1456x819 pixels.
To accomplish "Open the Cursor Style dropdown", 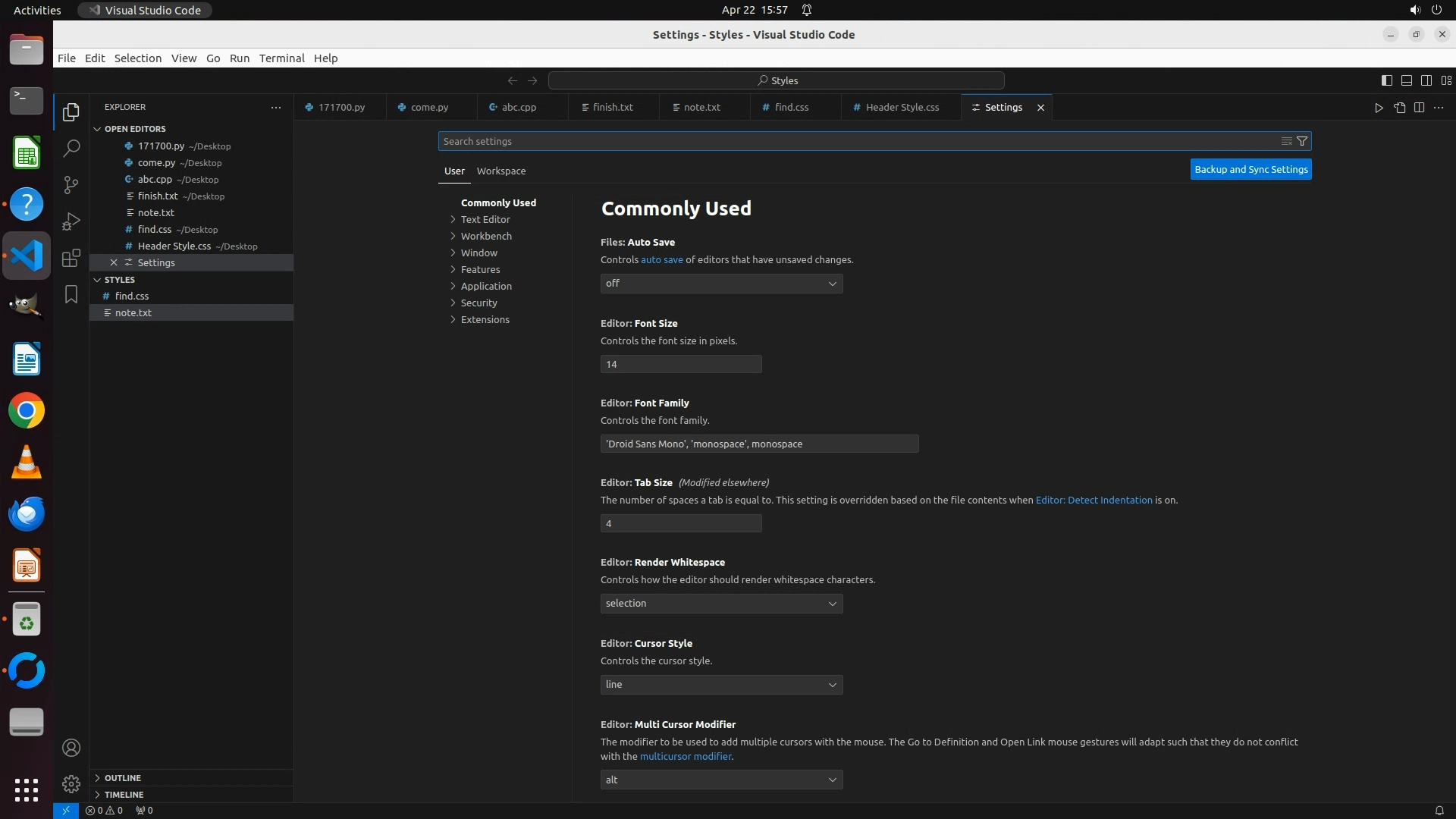I will click(x=721, y=685).
